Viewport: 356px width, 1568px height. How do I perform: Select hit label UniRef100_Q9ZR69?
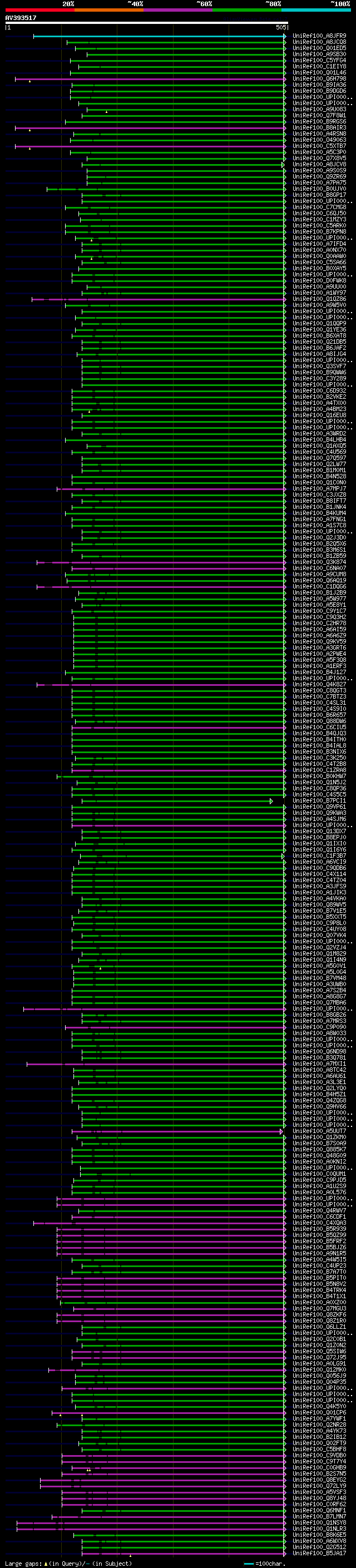click(x=319, y=176)
